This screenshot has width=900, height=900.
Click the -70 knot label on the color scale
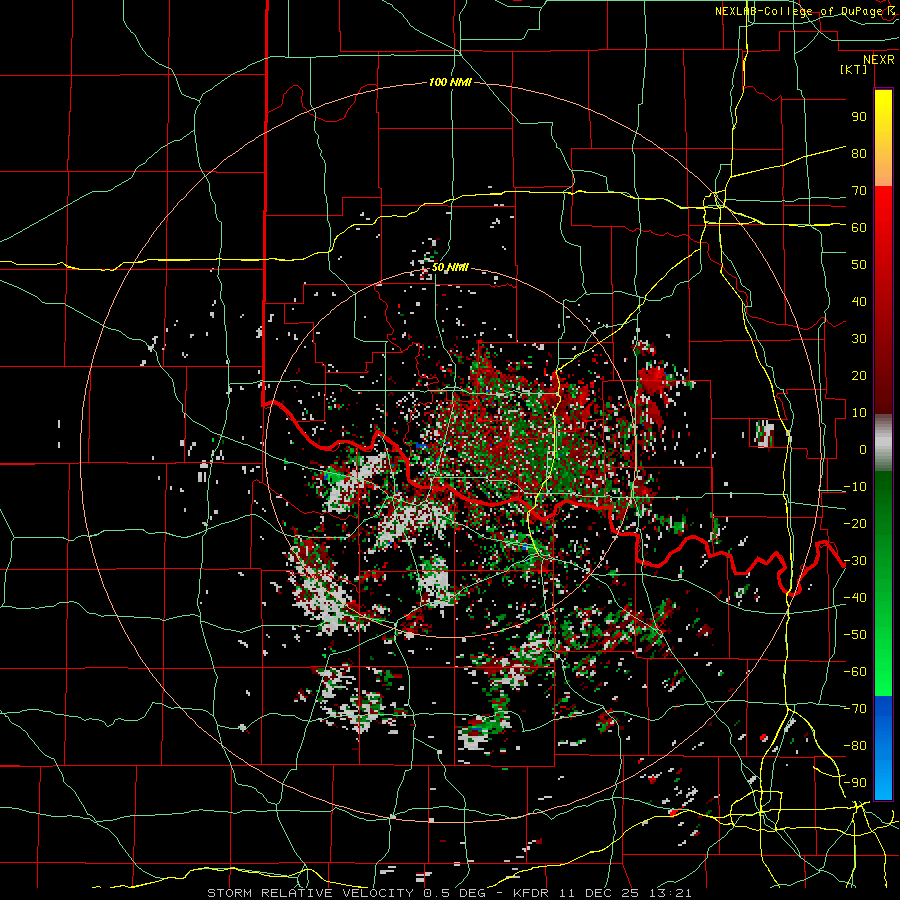coord(855,709)
